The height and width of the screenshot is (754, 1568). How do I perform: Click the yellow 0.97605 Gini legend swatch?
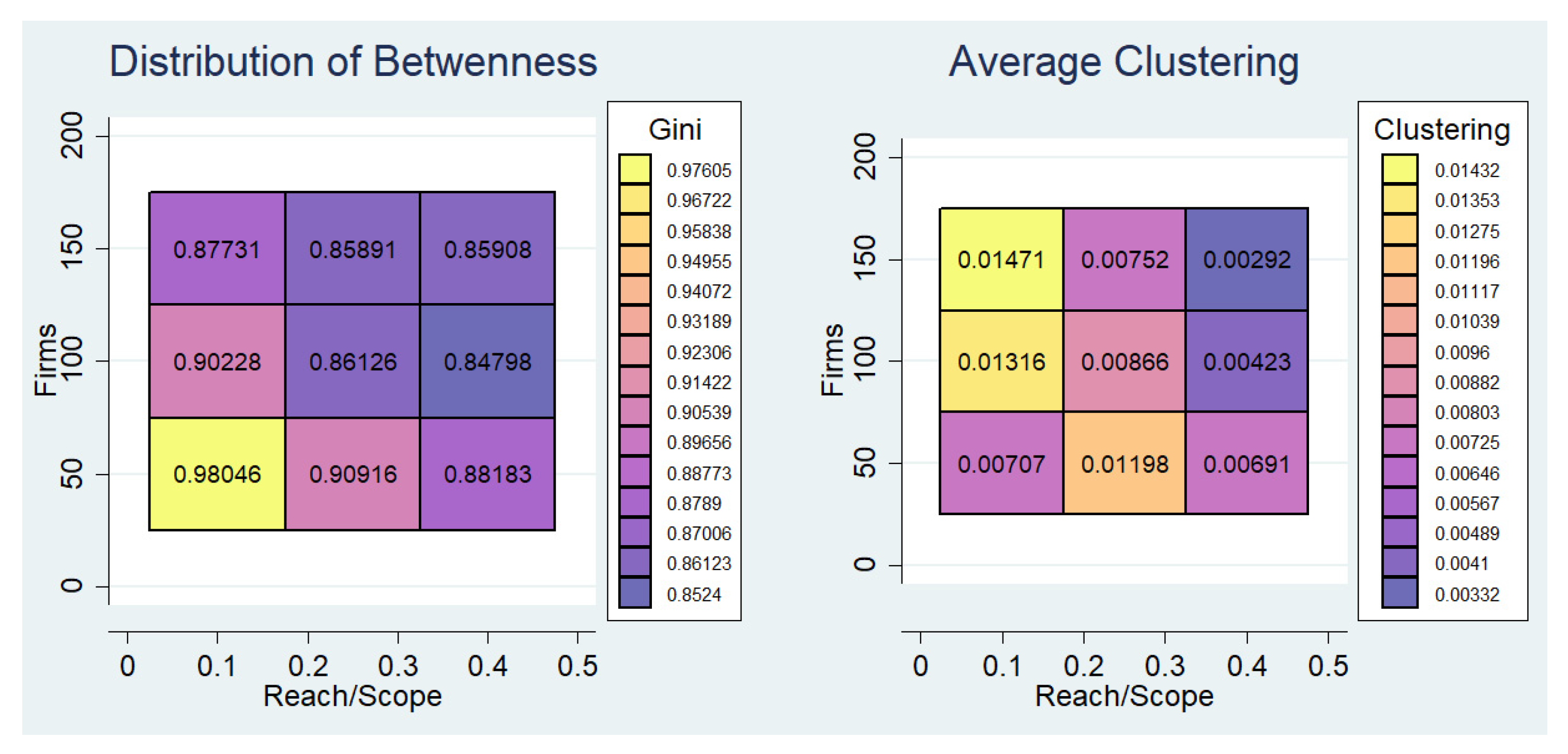[634, 169]
